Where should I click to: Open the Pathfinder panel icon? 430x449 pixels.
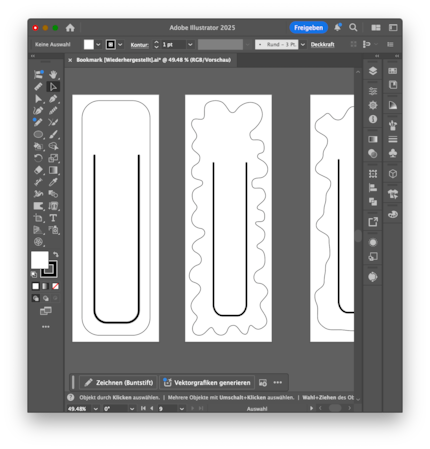point(373,202)
